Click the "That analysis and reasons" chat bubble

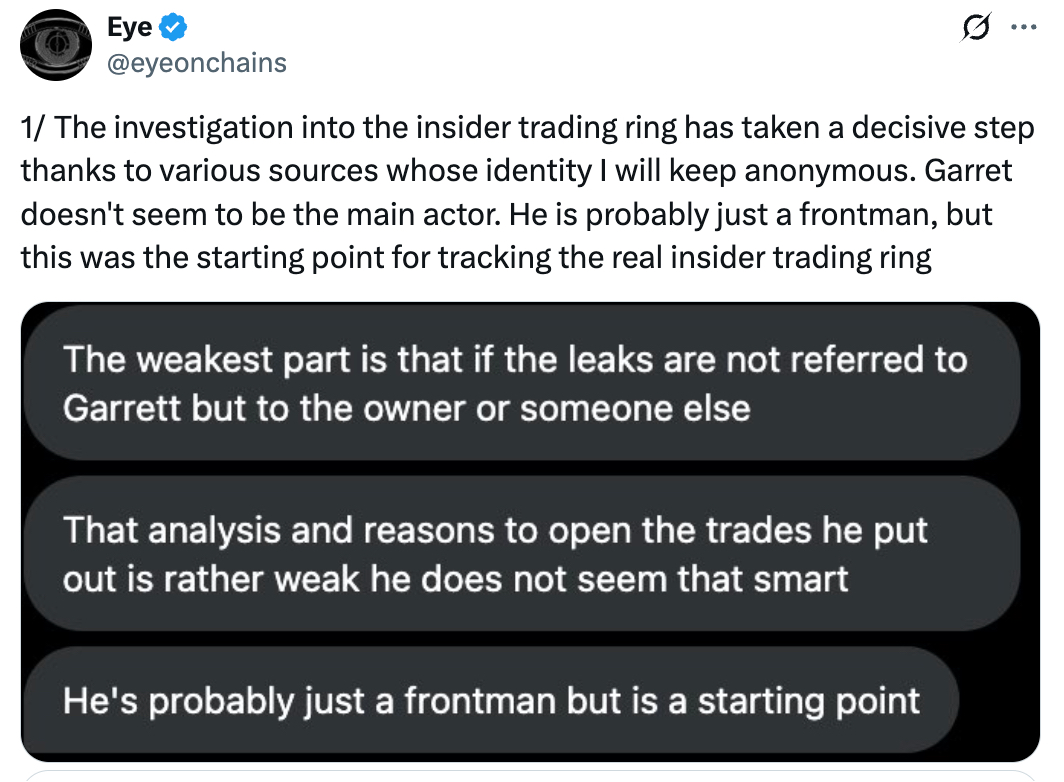[x=495, y=554]
